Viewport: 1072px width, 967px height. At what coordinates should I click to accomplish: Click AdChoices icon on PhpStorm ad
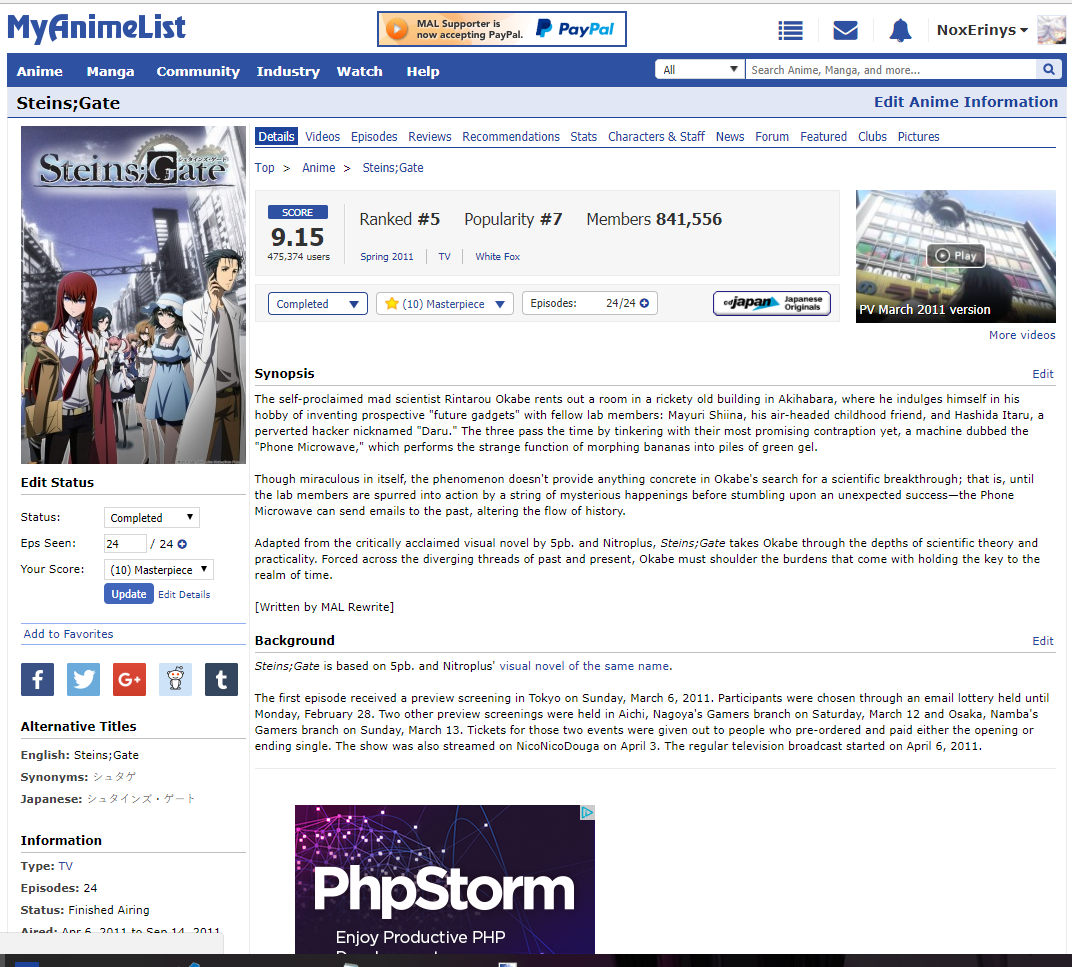(587, 812)
